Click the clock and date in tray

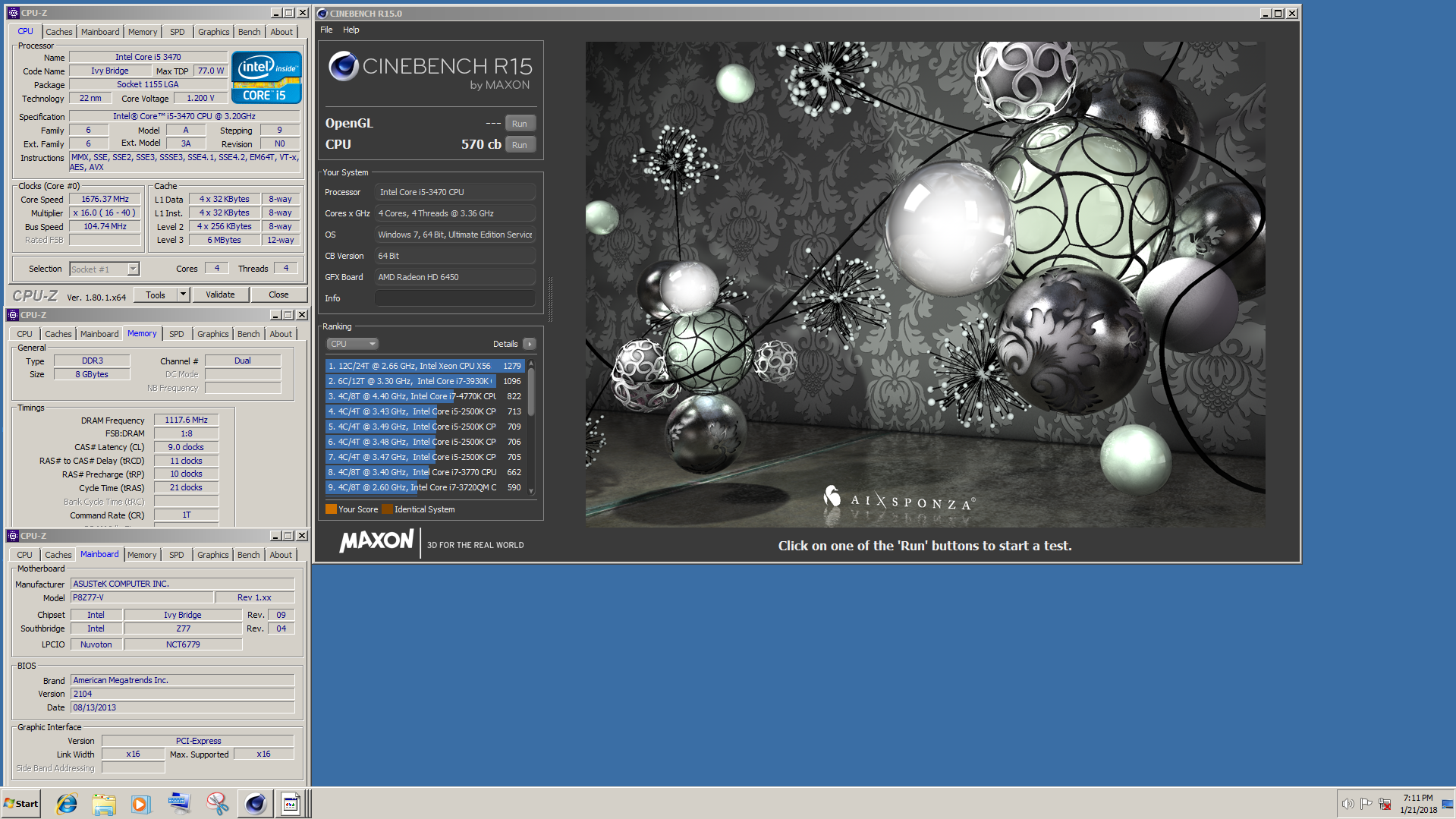[1418, 804]
